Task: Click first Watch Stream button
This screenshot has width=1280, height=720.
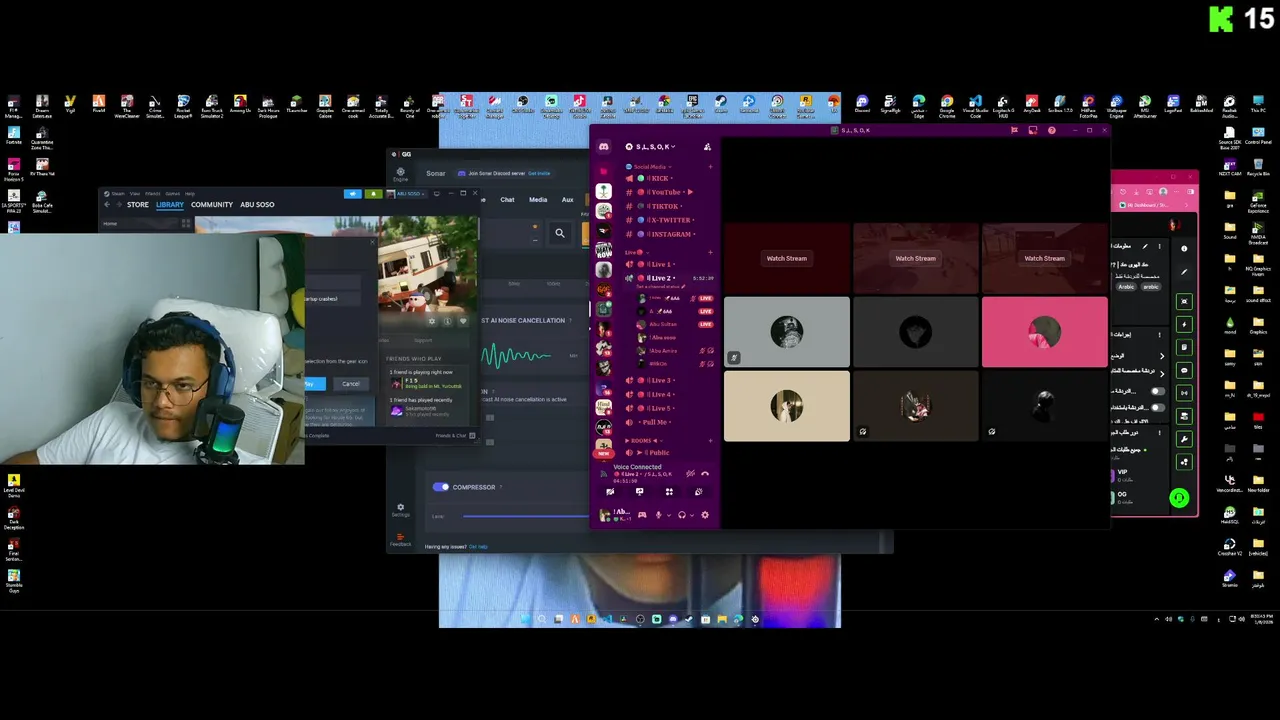Action: pyautogui.click(x=786, y=258)
